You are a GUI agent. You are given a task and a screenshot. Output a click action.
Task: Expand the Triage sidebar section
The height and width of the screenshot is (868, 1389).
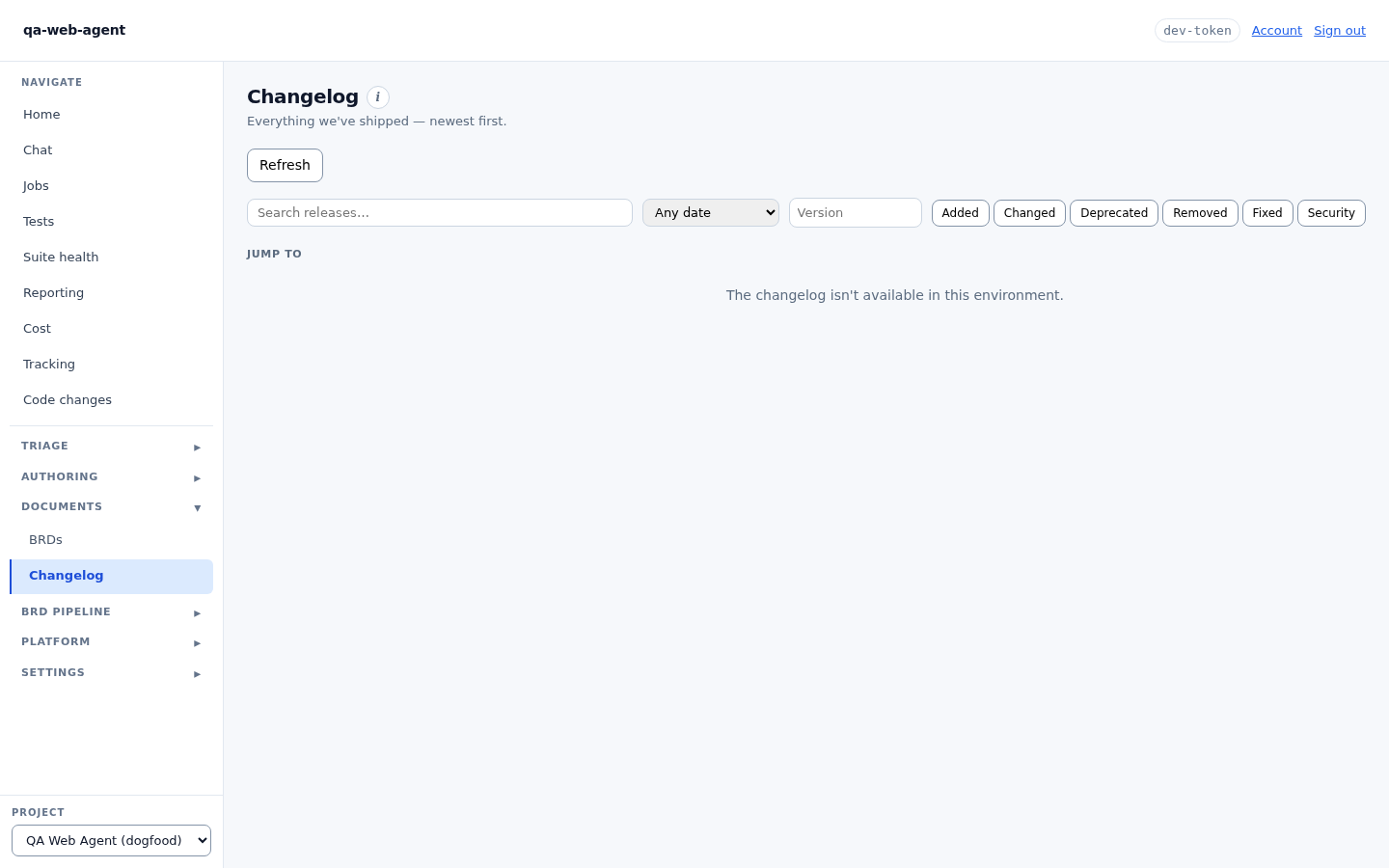point(111,447)
